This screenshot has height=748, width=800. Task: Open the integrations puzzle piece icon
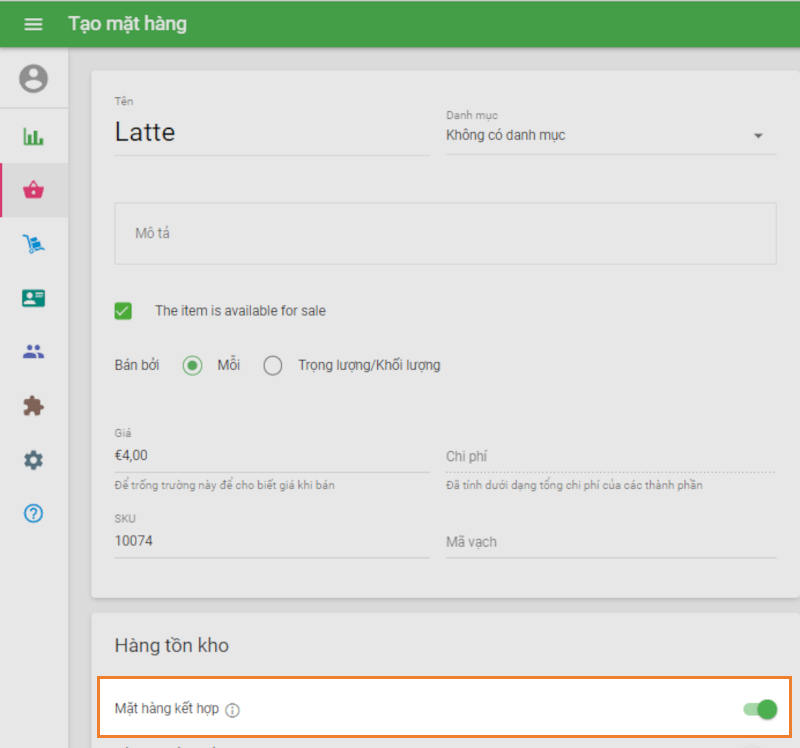tap(33, 406)
